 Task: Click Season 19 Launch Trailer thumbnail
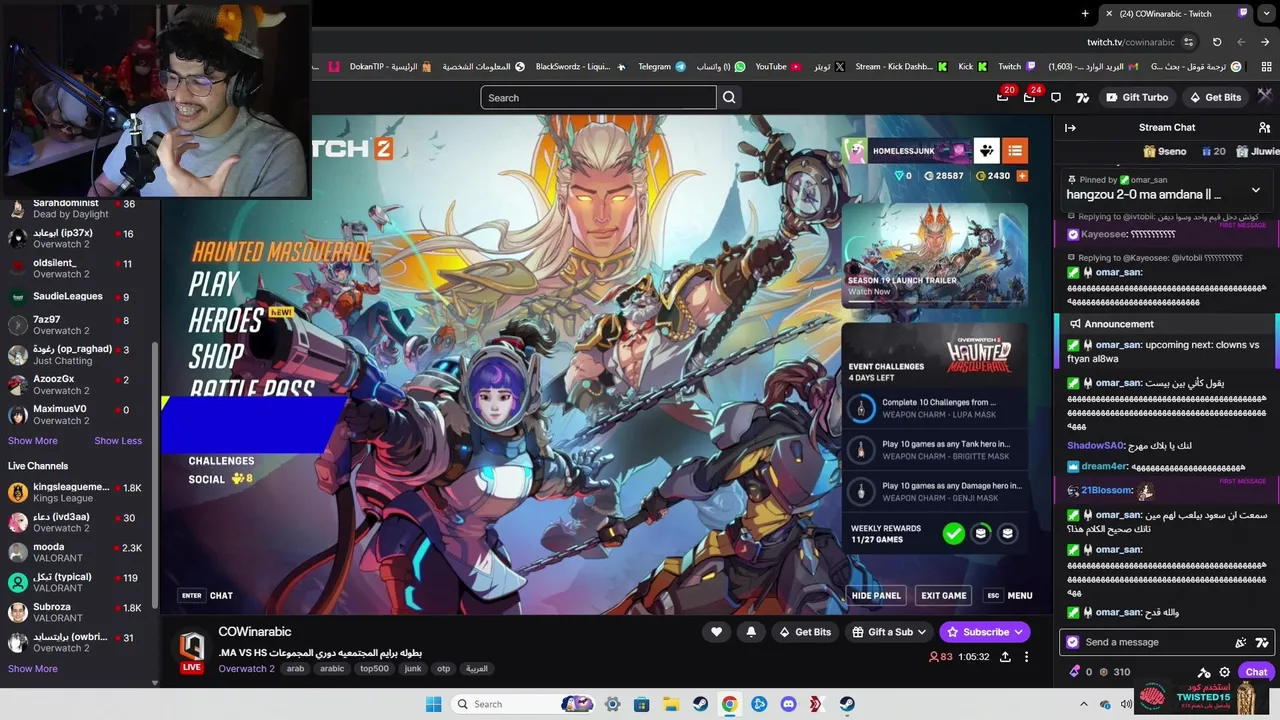tap(933, 254)
